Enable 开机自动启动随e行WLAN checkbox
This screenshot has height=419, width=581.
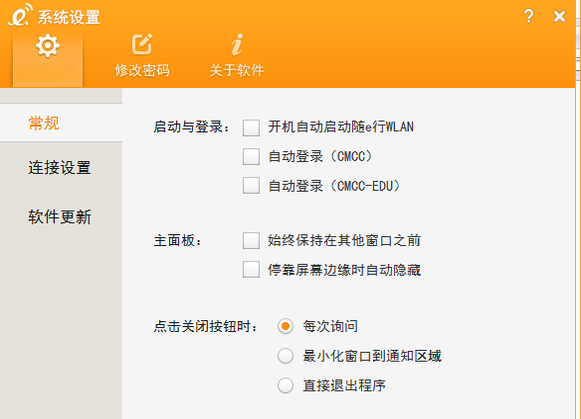point(251,127)
